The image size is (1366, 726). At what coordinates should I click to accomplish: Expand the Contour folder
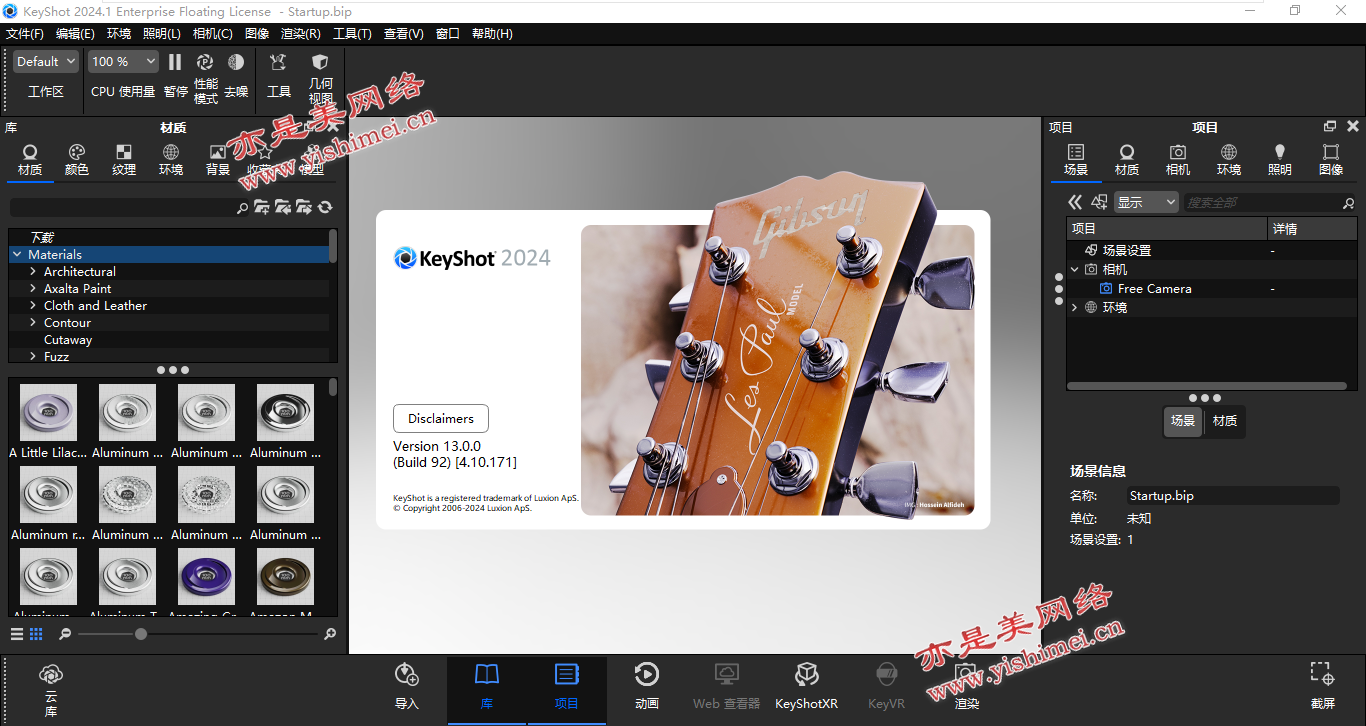[x=33, y=323]
